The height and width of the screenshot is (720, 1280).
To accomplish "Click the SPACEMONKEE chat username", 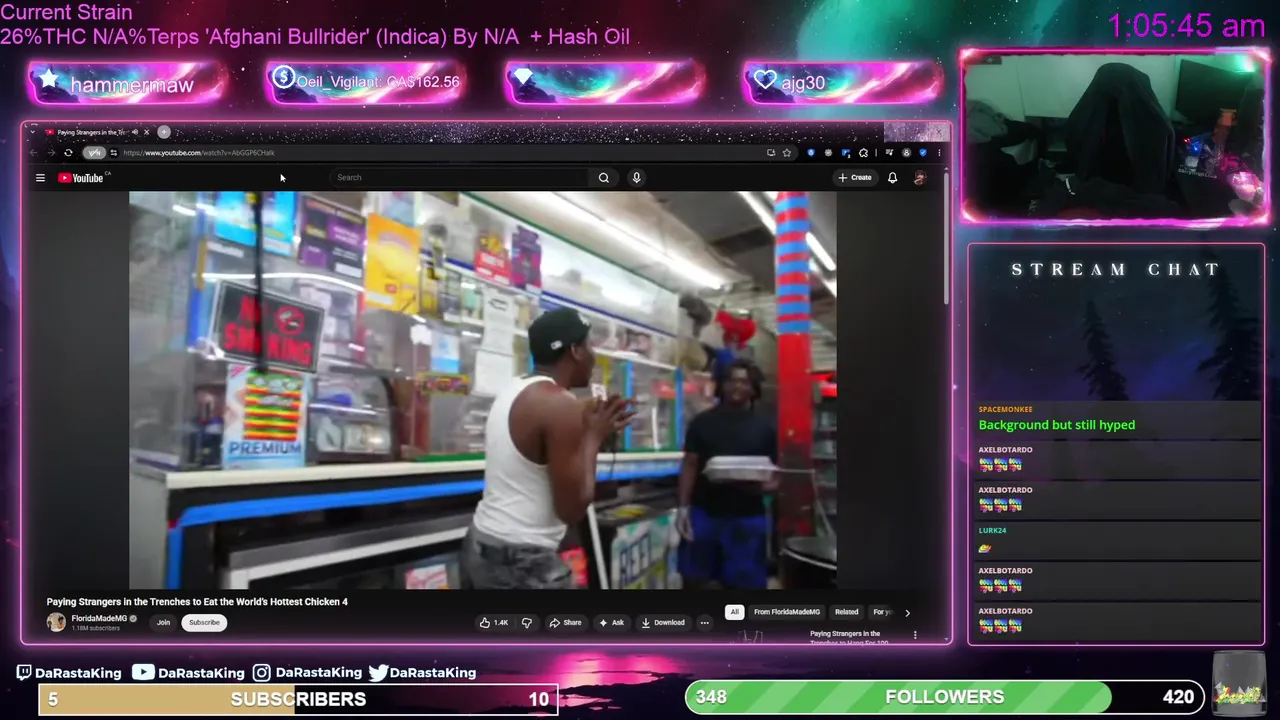I will [1005, 409].
